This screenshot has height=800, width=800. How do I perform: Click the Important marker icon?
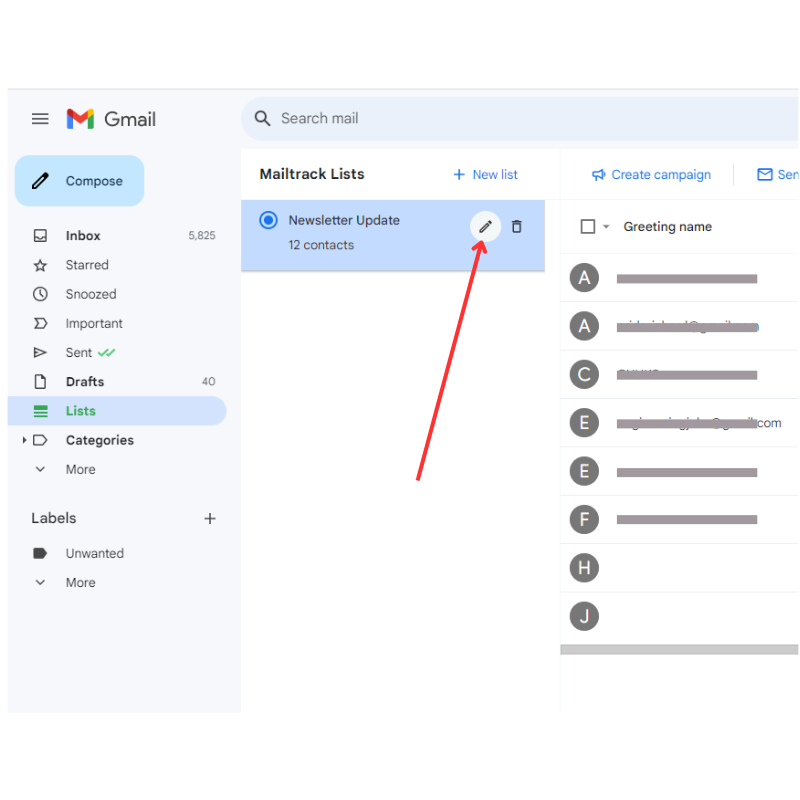click(x=40, y=323)
